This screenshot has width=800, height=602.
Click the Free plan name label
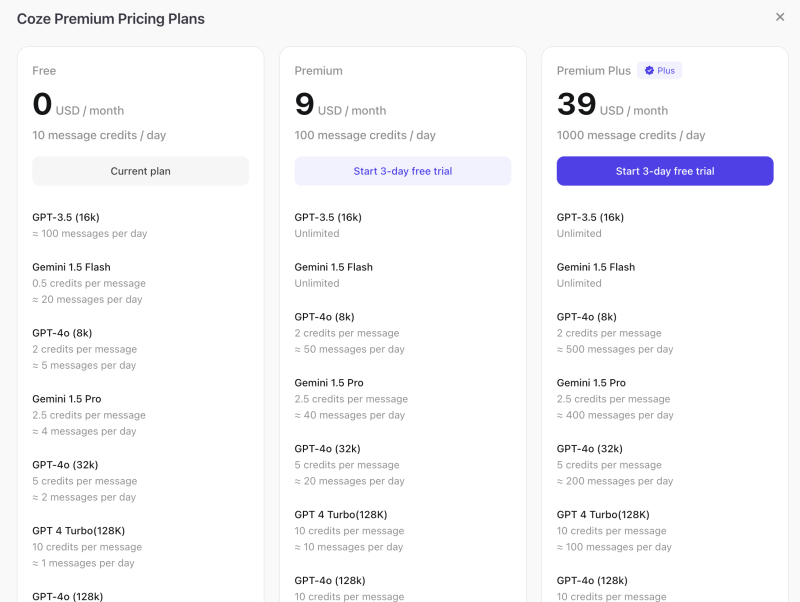tap(44, 71)
